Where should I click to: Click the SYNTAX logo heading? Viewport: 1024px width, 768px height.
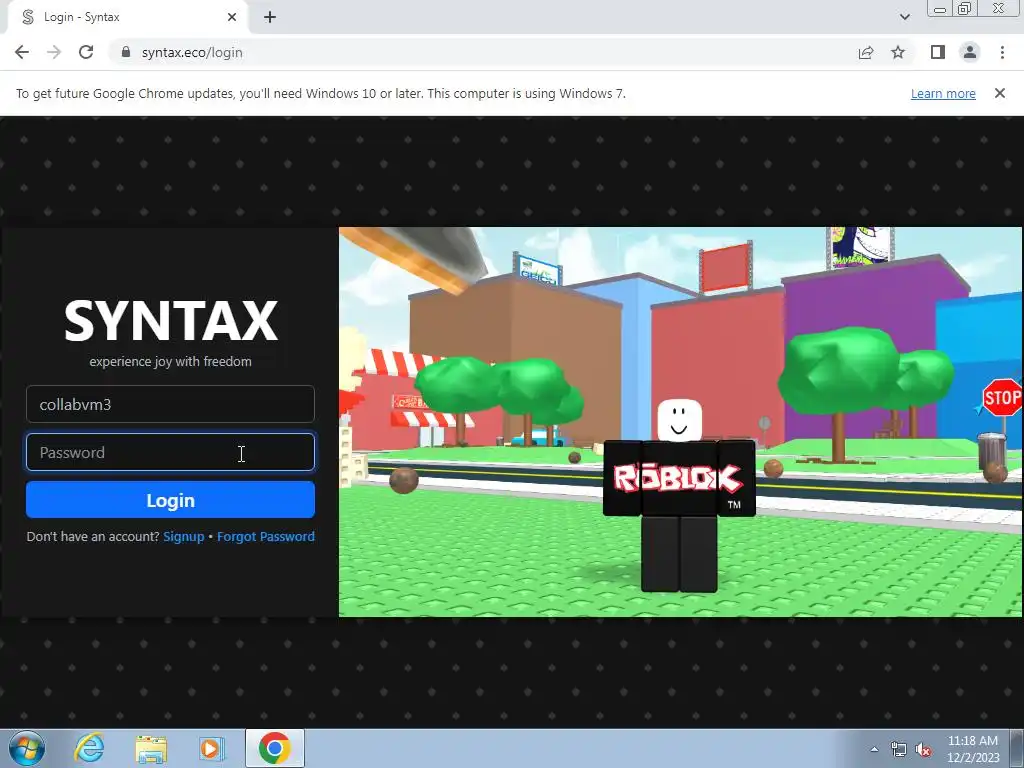point(171,321)
